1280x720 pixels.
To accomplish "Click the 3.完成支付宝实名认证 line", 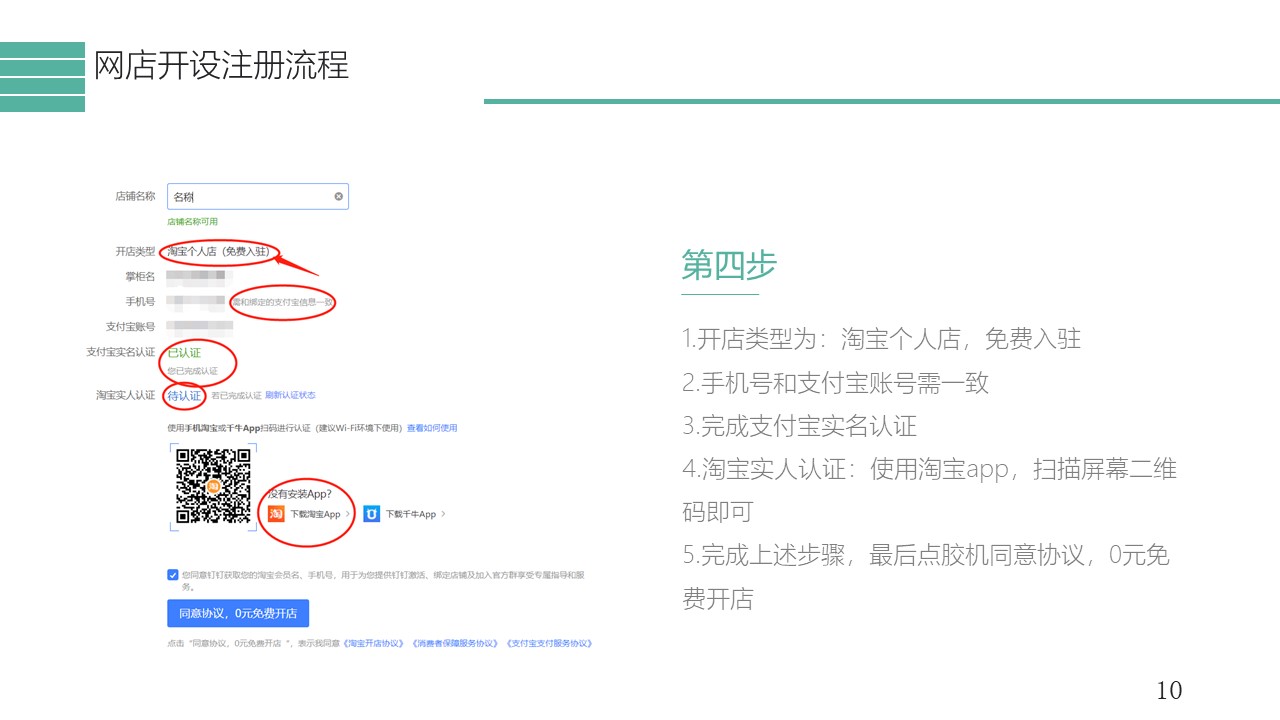I will (800, 426).
